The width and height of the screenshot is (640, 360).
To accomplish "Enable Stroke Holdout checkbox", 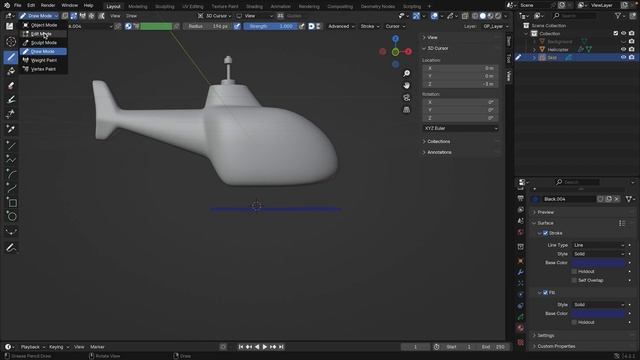I will click(x=574, y=271).
